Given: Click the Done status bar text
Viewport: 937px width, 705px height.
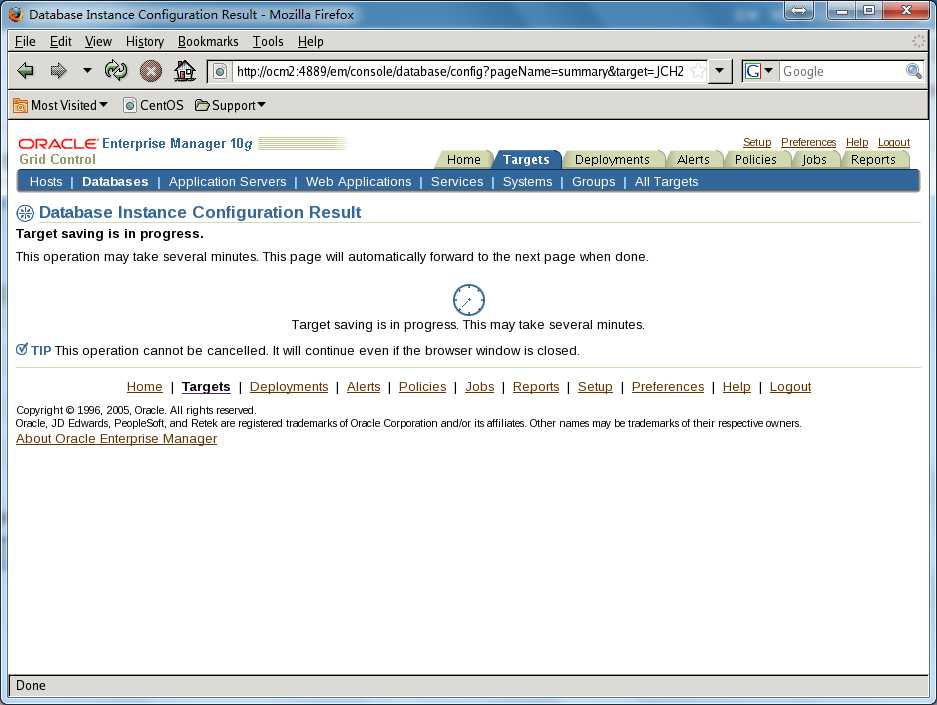Looking at the screenshot, I should [x=30, y=685].
